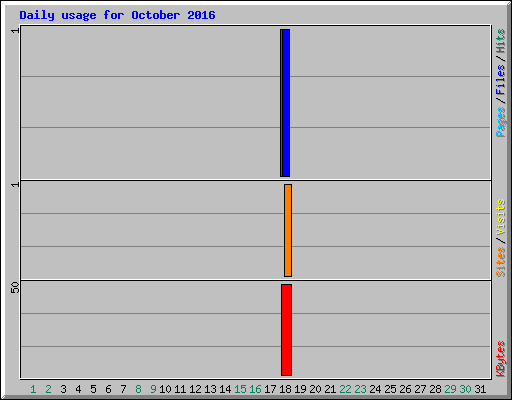The height and width of the screenshot is (400, 512).
Task: Click day label 13 on the x-axis
Action: 210,389
